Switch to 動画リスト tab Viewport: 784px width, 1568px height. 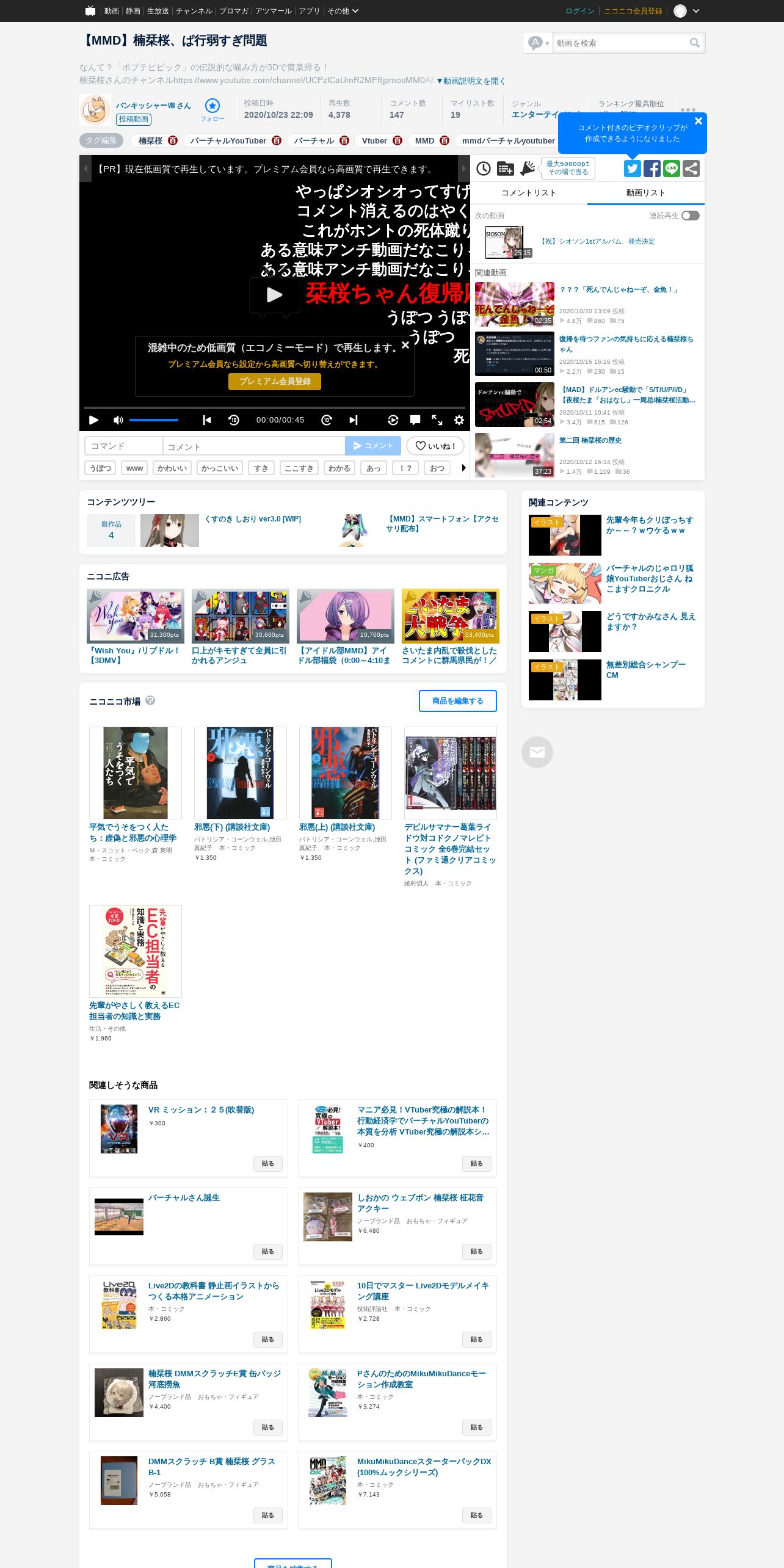[x=646, y=193]
